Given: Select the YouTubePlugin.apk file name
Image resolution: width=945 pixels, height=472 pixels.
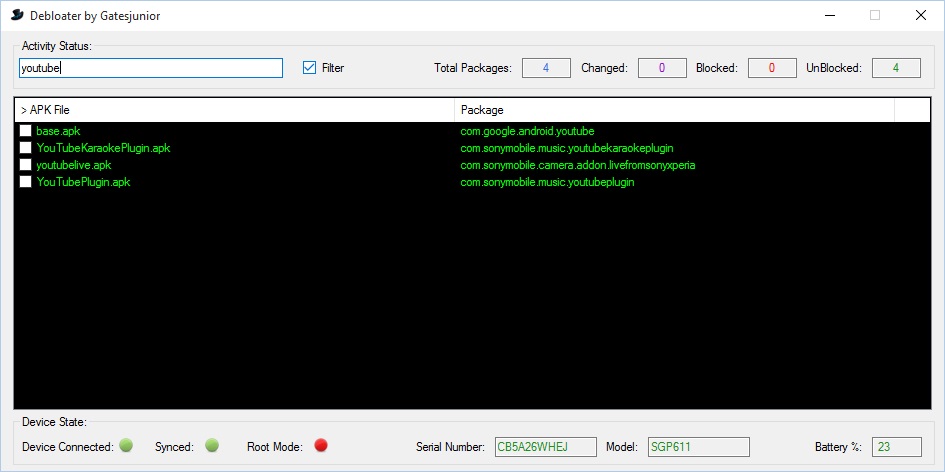Looking at the screenshot, I should pyautogui.click(x=83, y=181).
